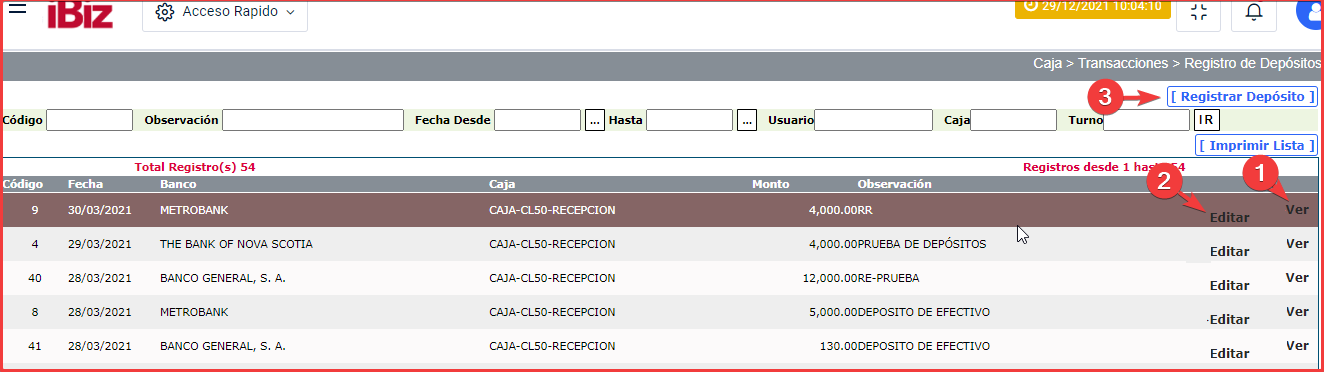Open the Hasta date picker button
1324x372 pixels.
pyautogui.click(x=747, y=120)
